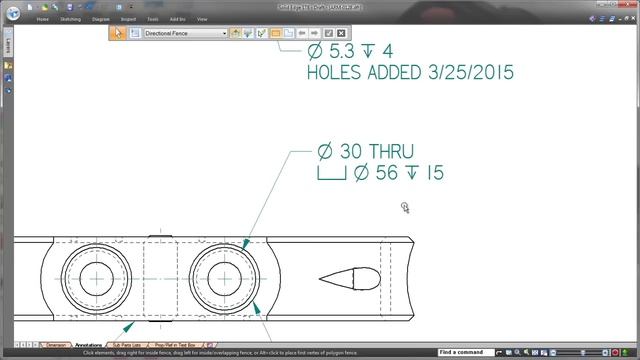
Task: Click the arrange windows icon at ribbon right
Action: click(x=612, y=19)
